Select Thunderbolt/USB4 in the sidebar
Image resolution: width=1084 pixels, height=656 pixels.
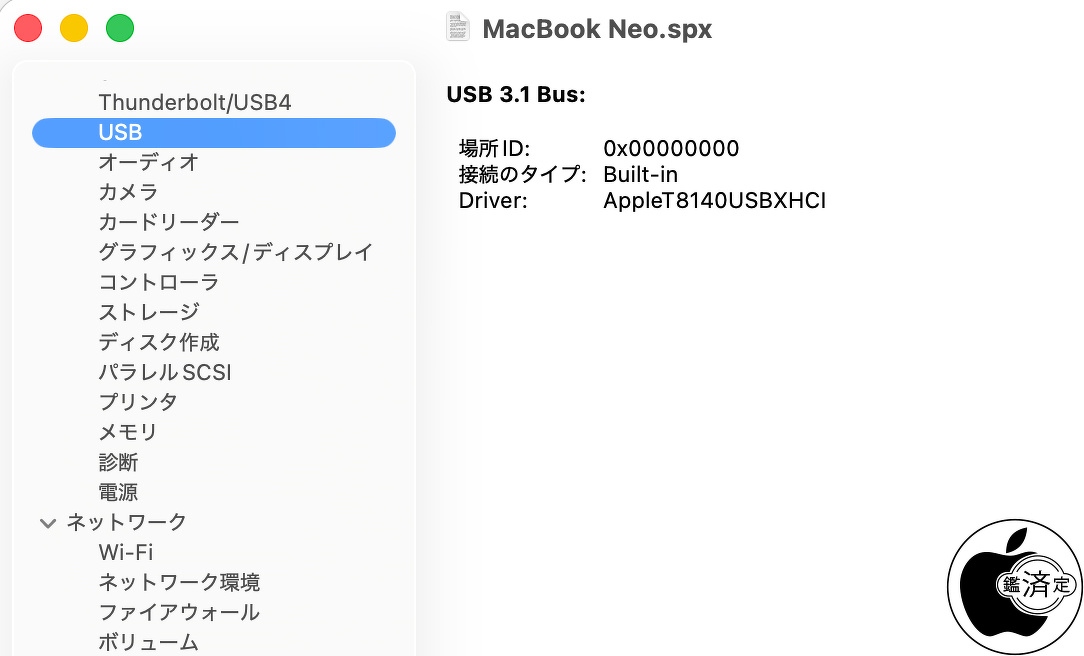point(195,102)
